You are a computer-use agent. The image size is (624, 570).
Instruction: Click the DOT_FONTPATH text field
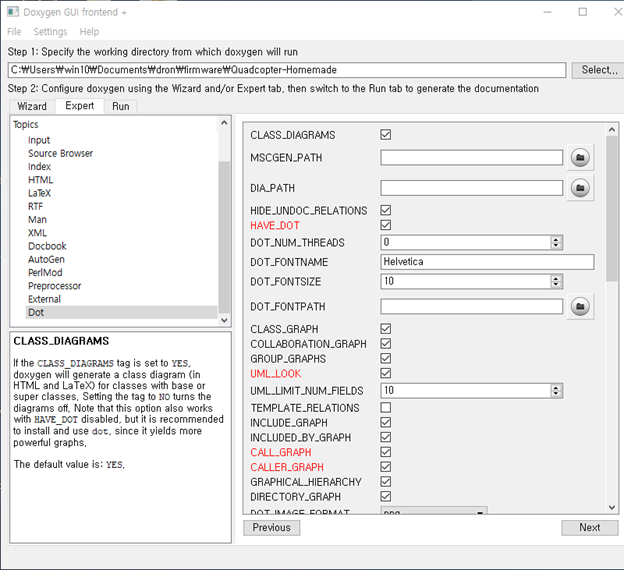pyautogui.click(x=472, y=306)
